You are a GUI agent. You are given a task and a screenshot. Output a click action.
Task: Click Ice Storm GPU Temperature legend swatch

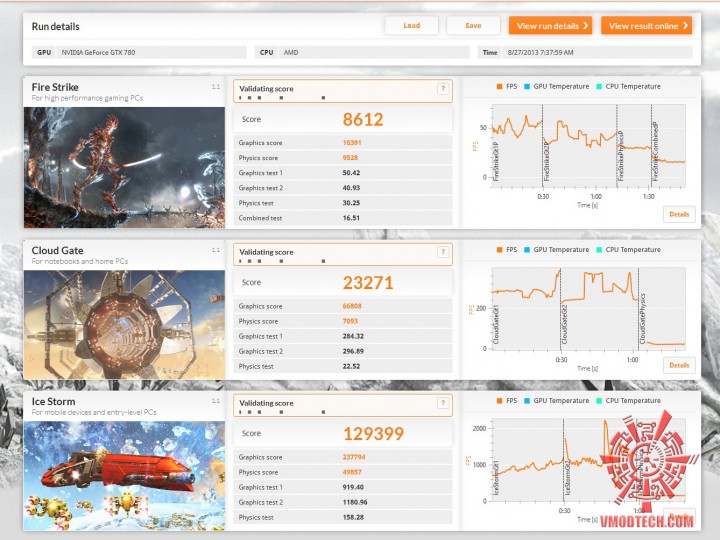527,401
